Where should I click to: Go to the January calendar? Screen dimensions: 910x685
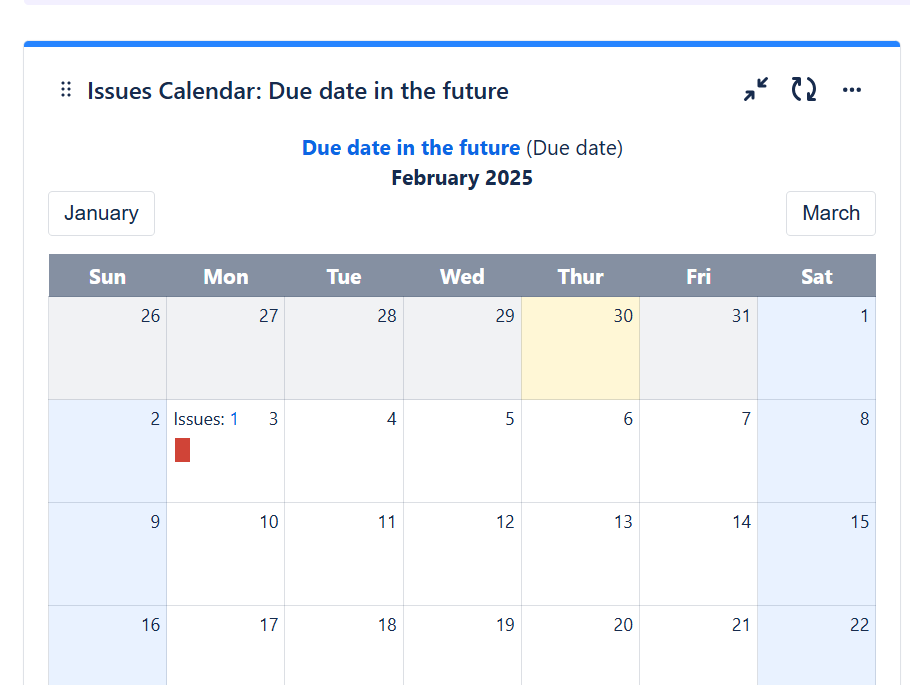tap(102, 213)
